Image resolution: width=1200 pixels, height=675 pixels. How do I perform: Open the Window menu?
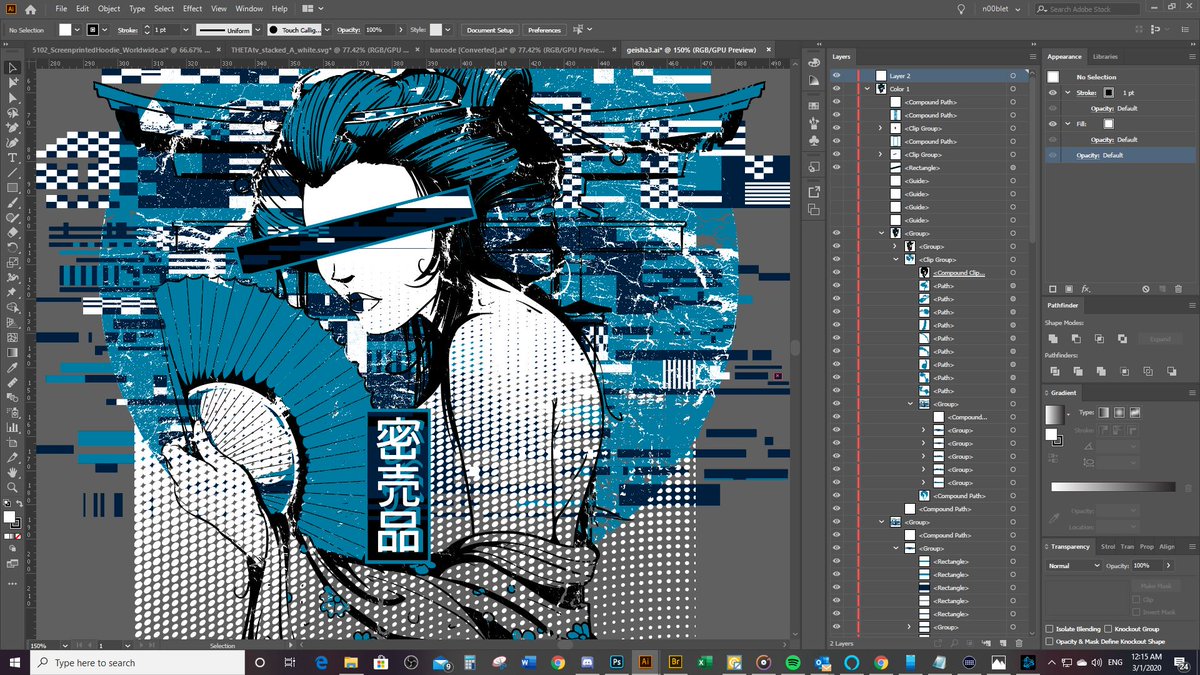pyautogui.click(x=249, y=9)
